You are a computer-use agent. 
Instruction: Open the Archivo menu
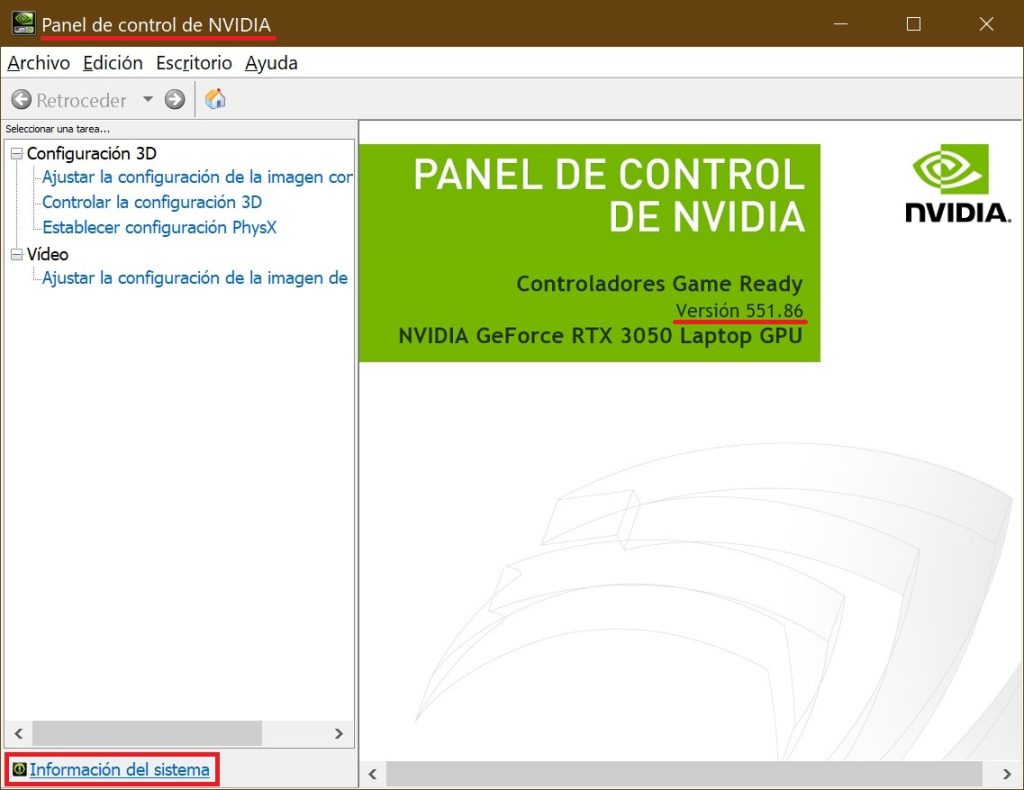tap(38, 63)
